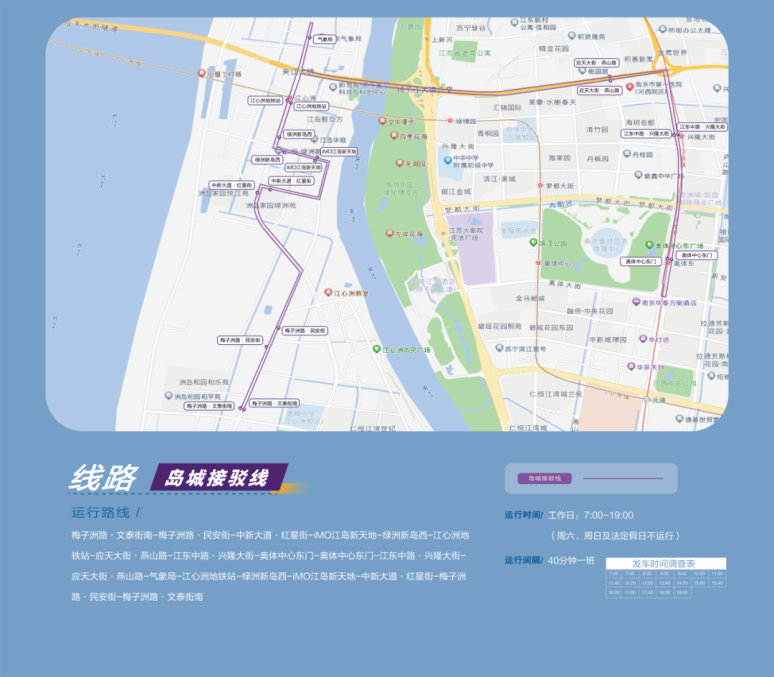This screenshot has height=677, width=774.
Task: Select the 空中漫步 attraction pin
Action: 382,121
